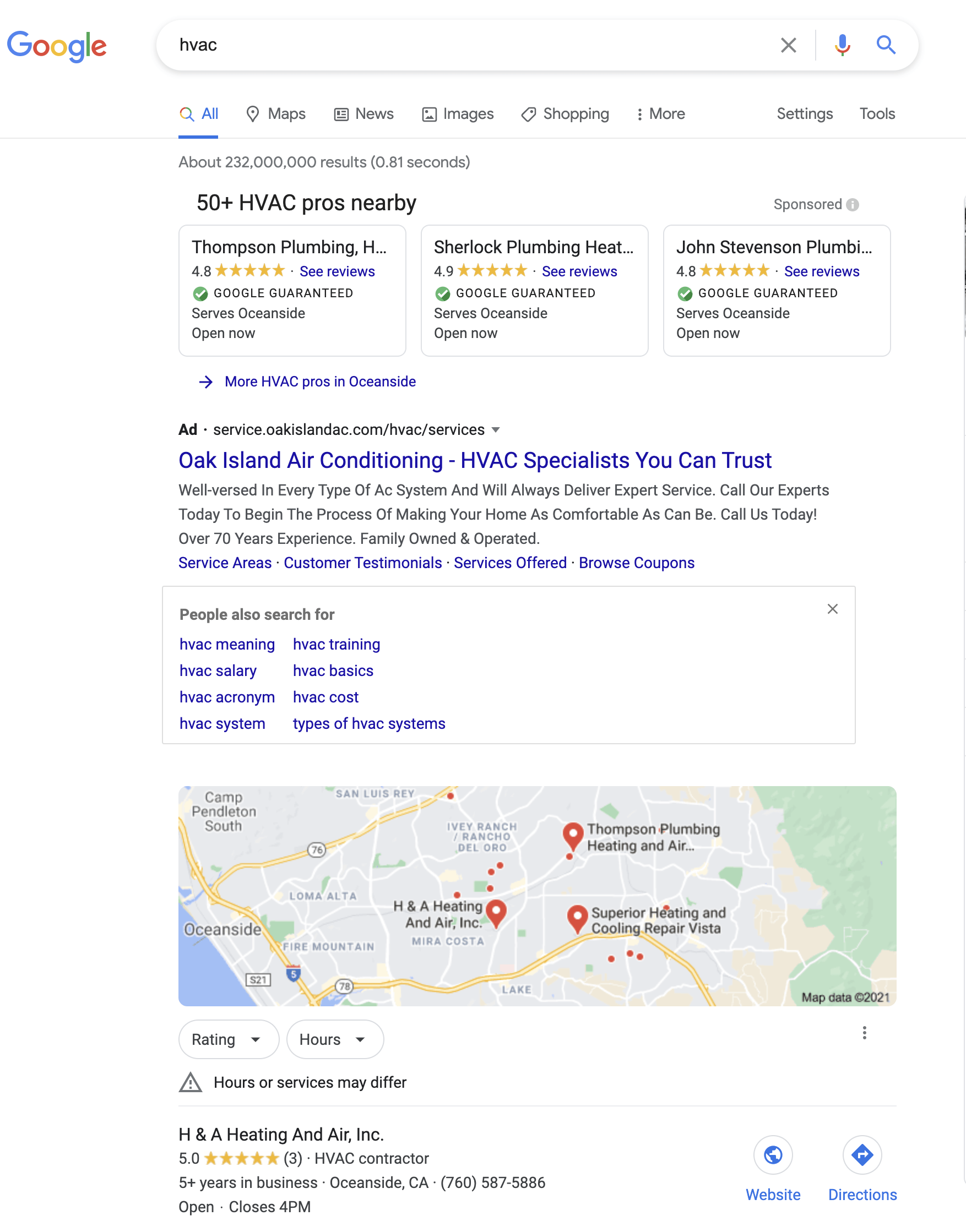Search for hvac acronym
The height and width of the screenshot is (1232, 966).
[227, 697]
